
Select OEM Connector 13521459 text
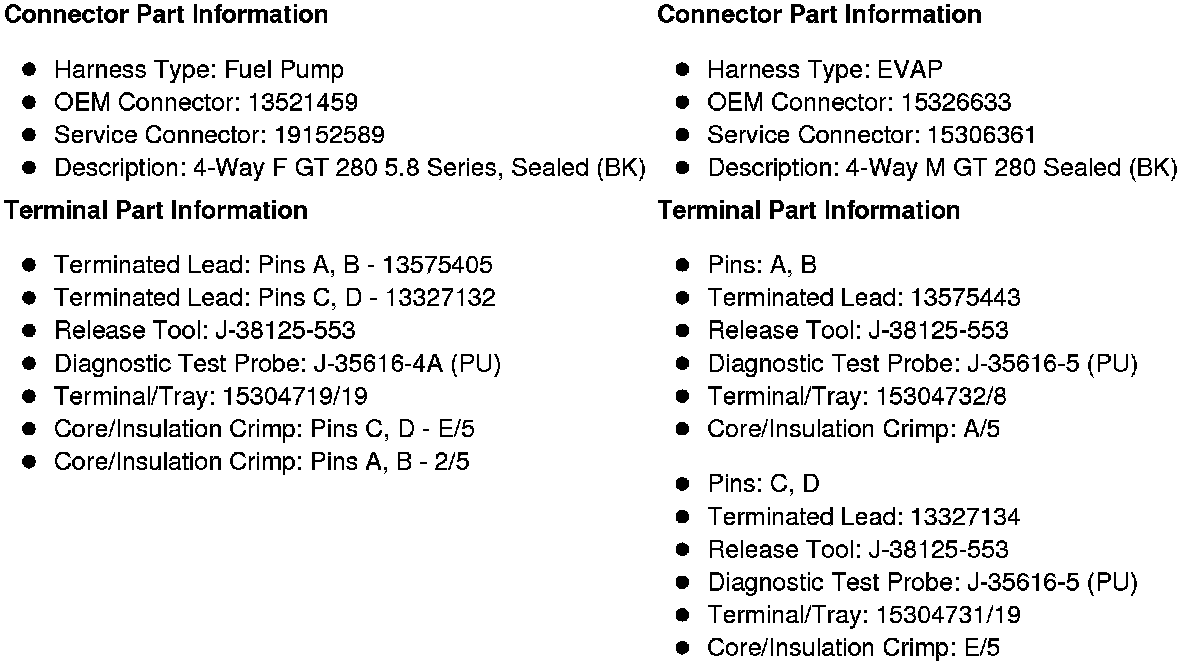click(206, 103)
